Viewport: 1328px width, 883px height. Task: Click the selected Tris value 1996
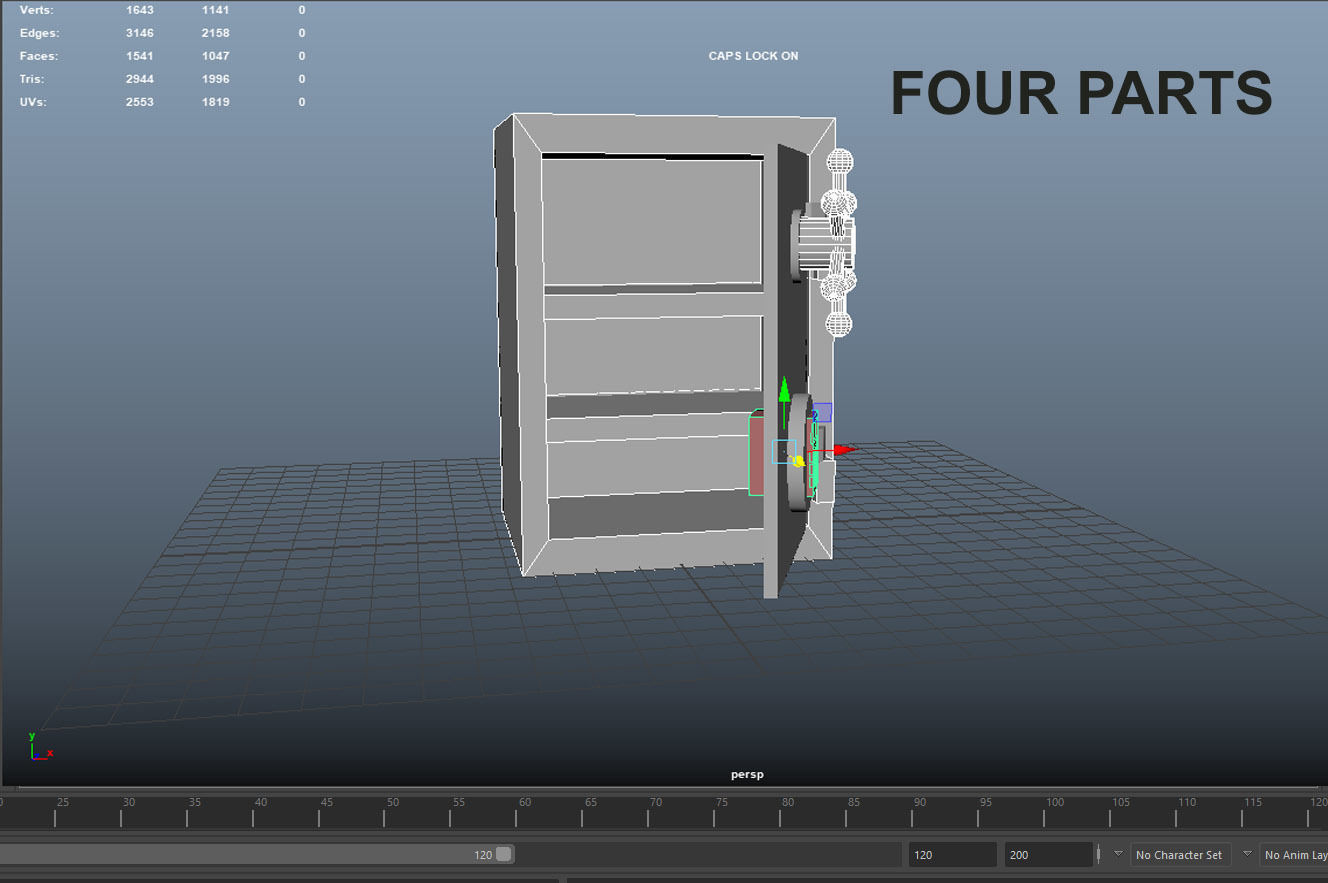pos(215,79)
